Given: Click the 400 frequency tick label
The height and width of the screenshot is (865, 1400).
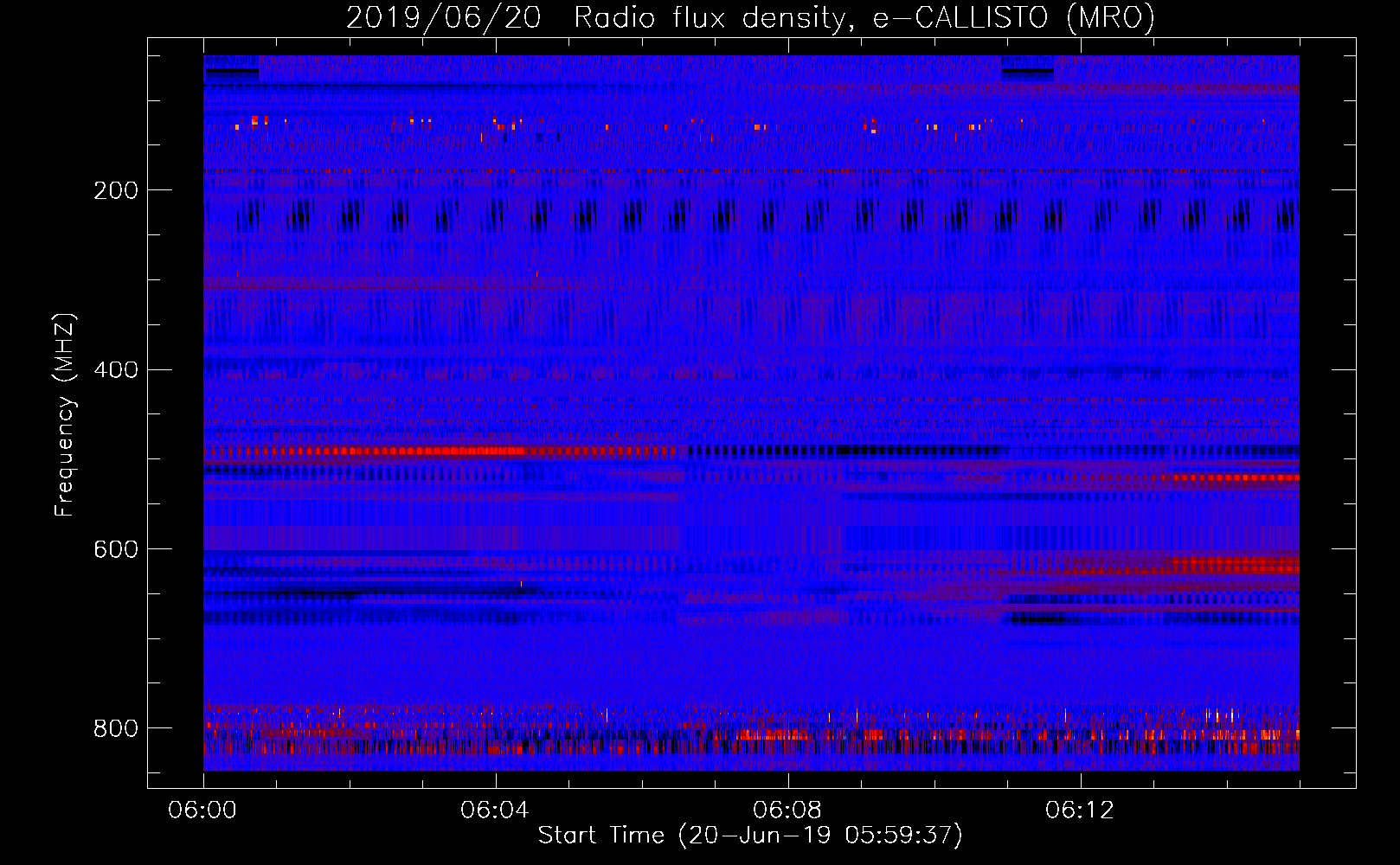Looking at the screenshot, I should (x=116, y=370).
